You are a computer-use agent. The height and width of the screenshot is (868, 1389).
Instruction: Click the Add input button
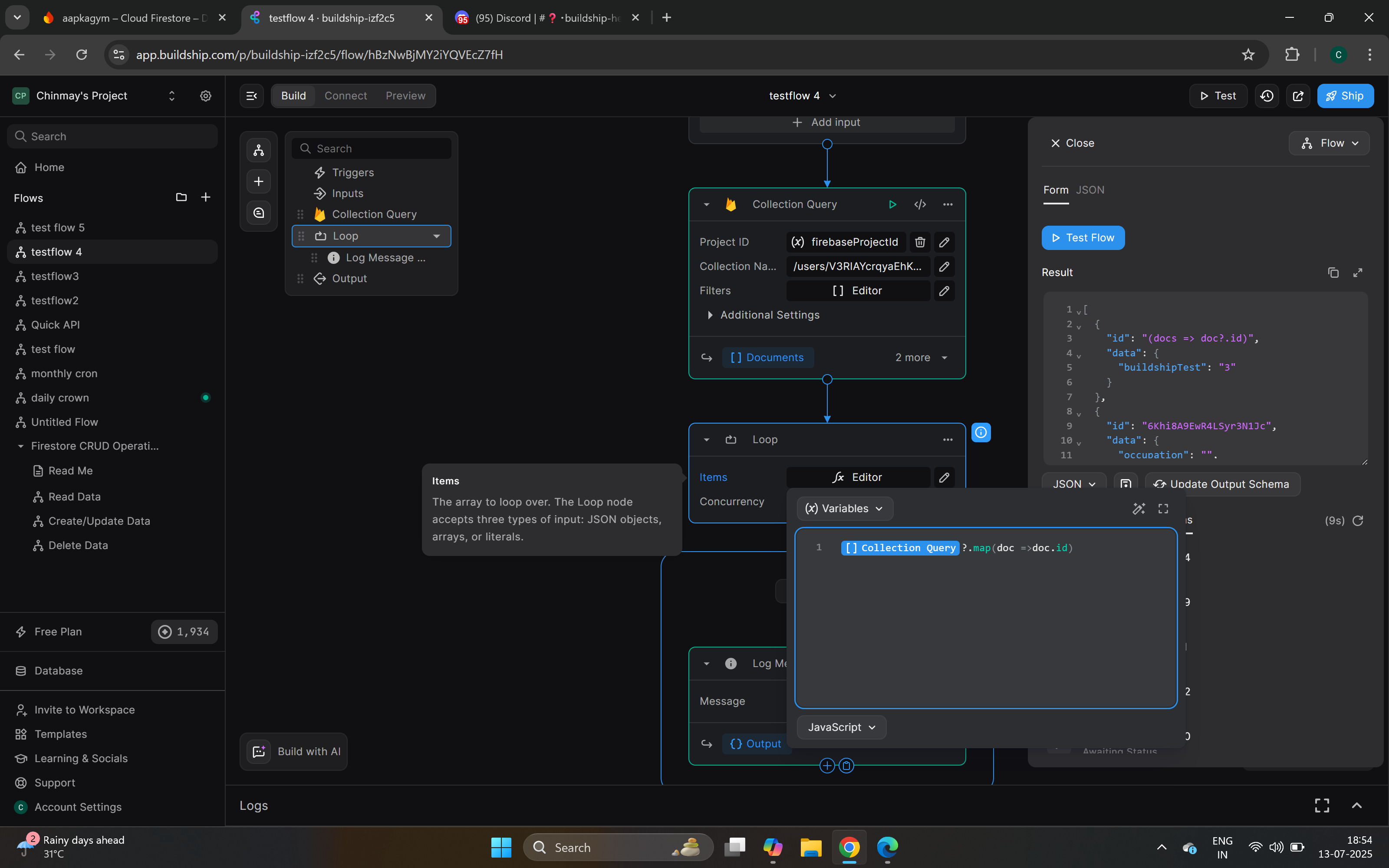826,122
